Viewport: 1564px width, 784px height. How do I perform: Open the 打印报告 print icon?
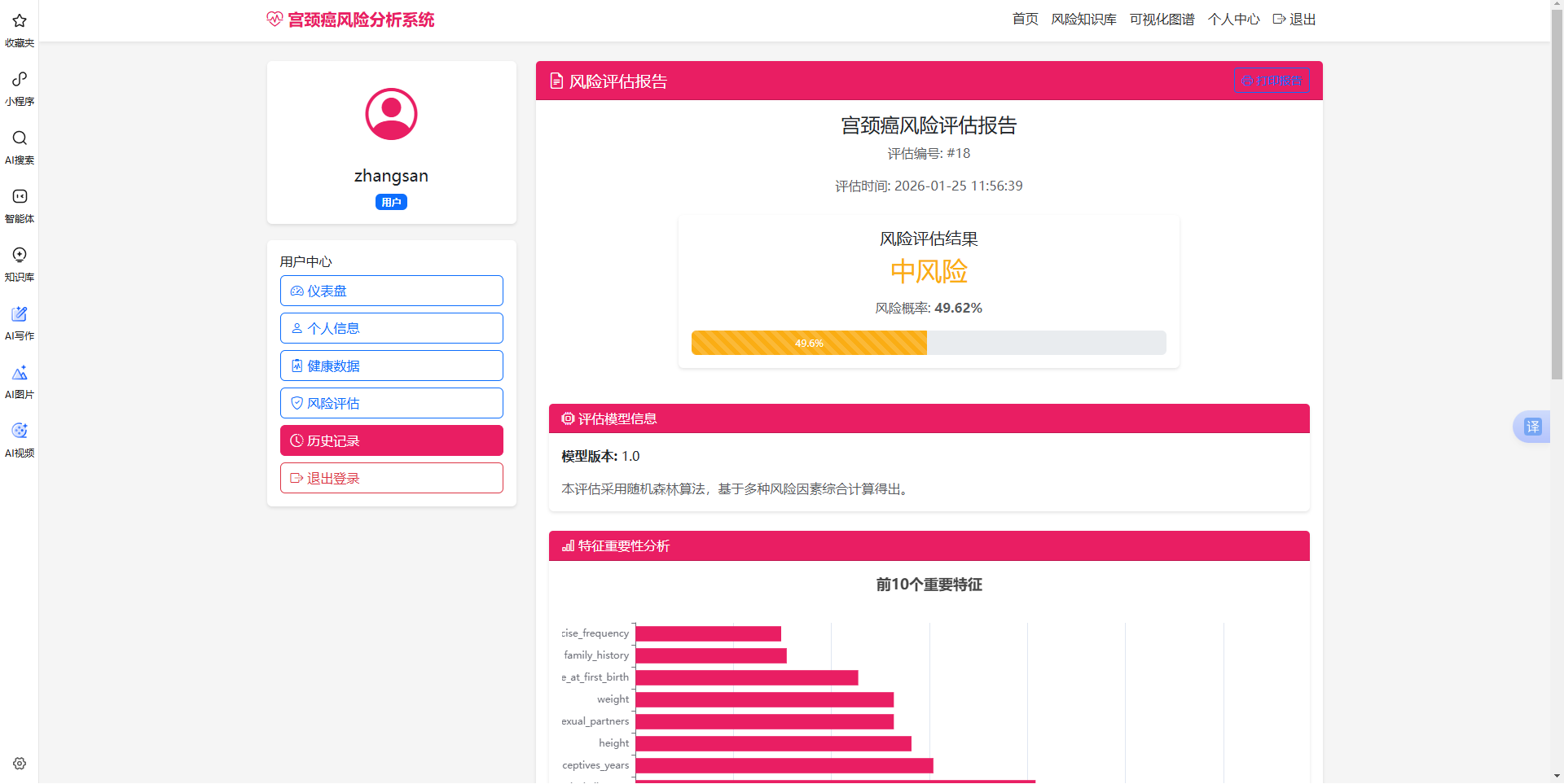coord(1245,81)
